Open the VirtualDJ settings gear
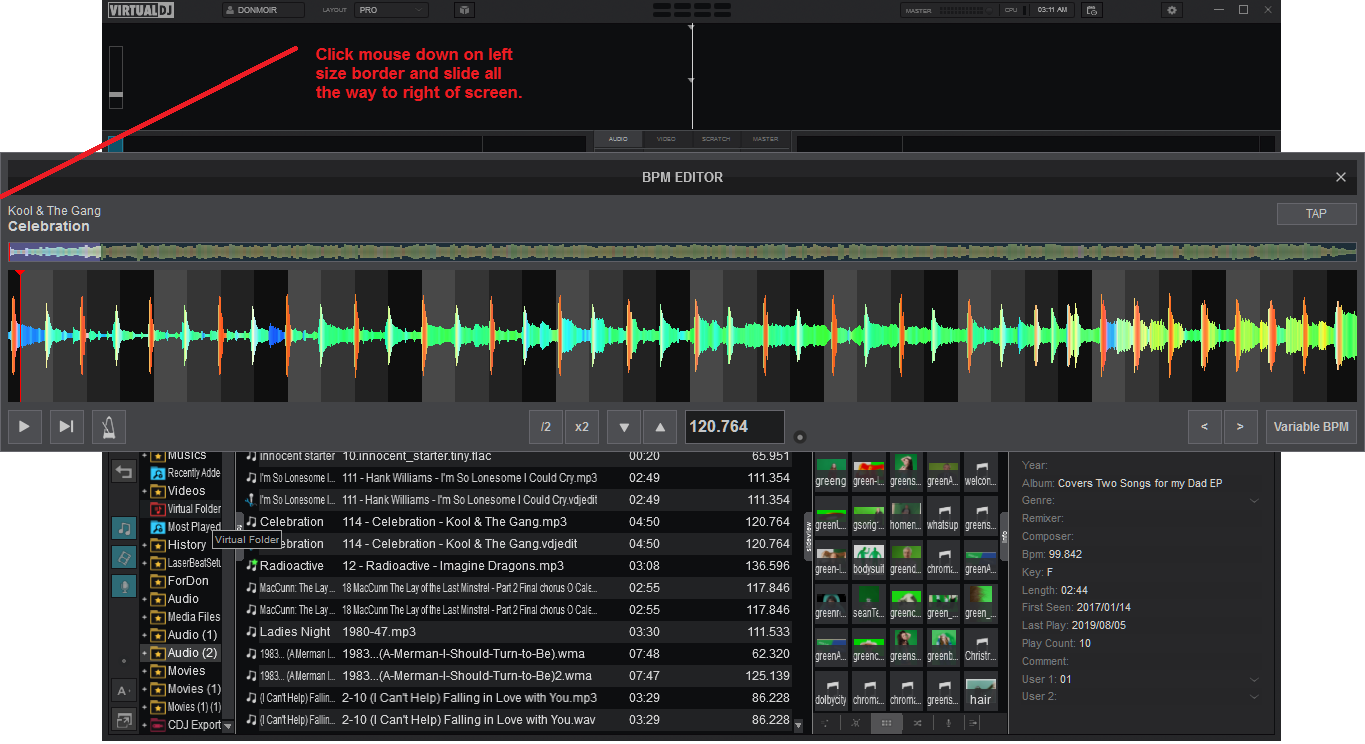This screenshot has height=744, width=1365. [1172, 10]
